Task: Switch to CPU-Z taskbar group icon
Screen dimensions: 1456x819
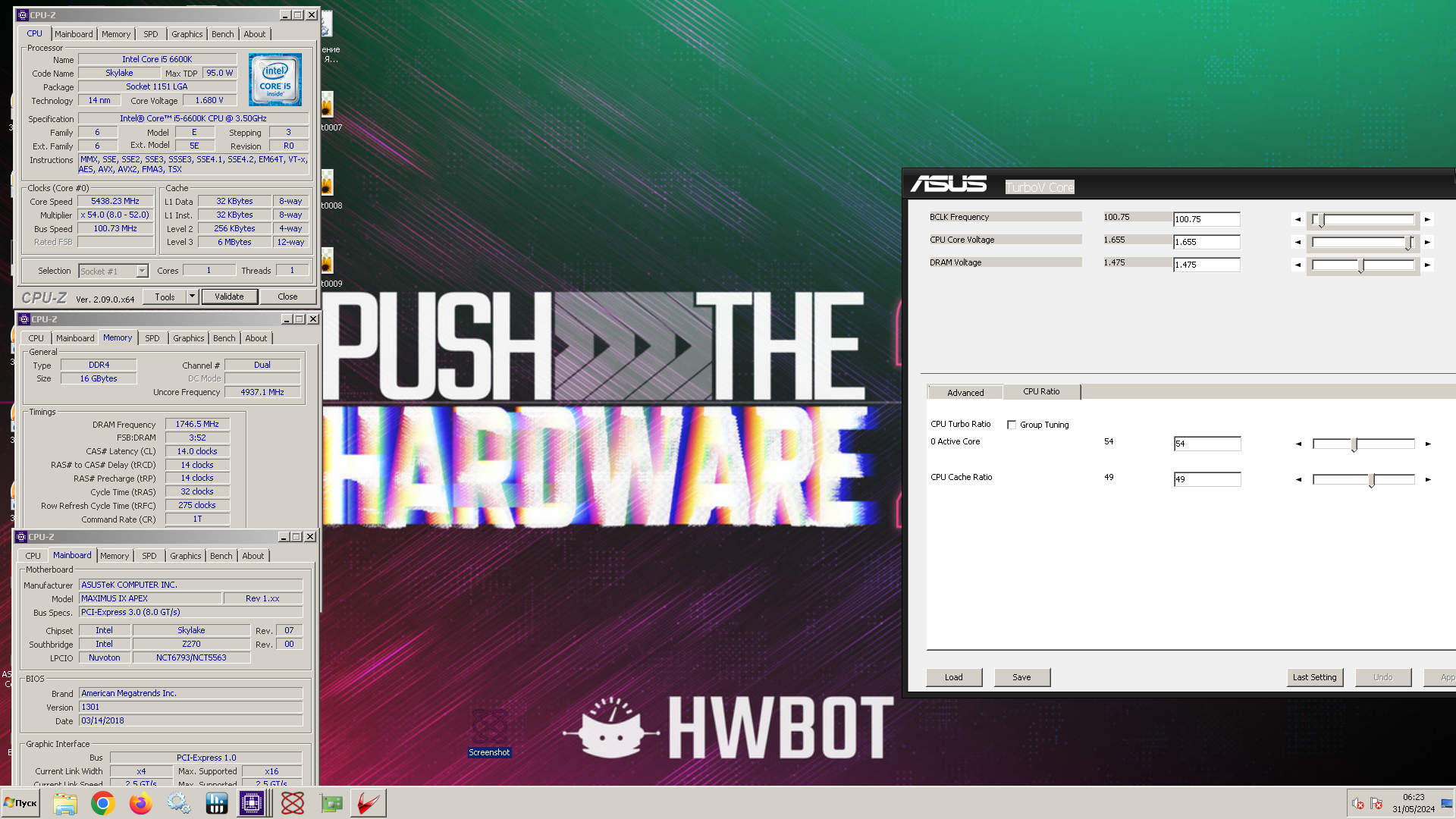Action: click(252, 803)
